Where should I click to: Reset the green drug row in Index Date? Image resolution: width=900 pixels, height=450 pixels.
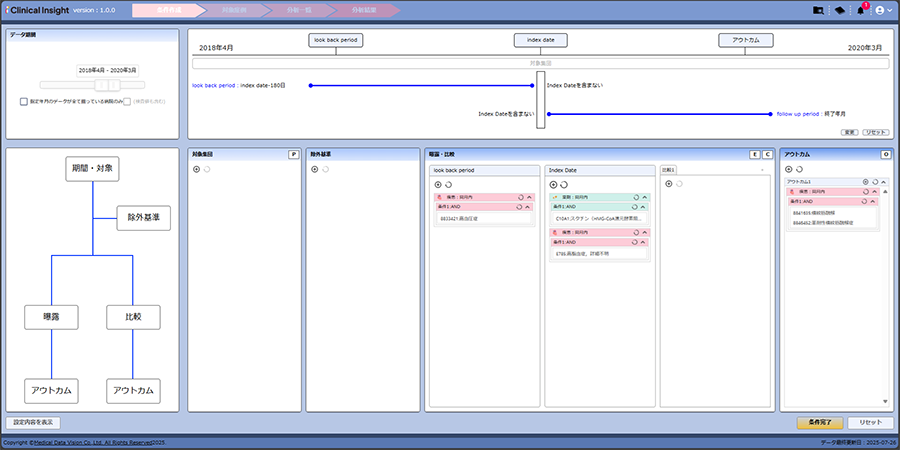coord(636,197)
